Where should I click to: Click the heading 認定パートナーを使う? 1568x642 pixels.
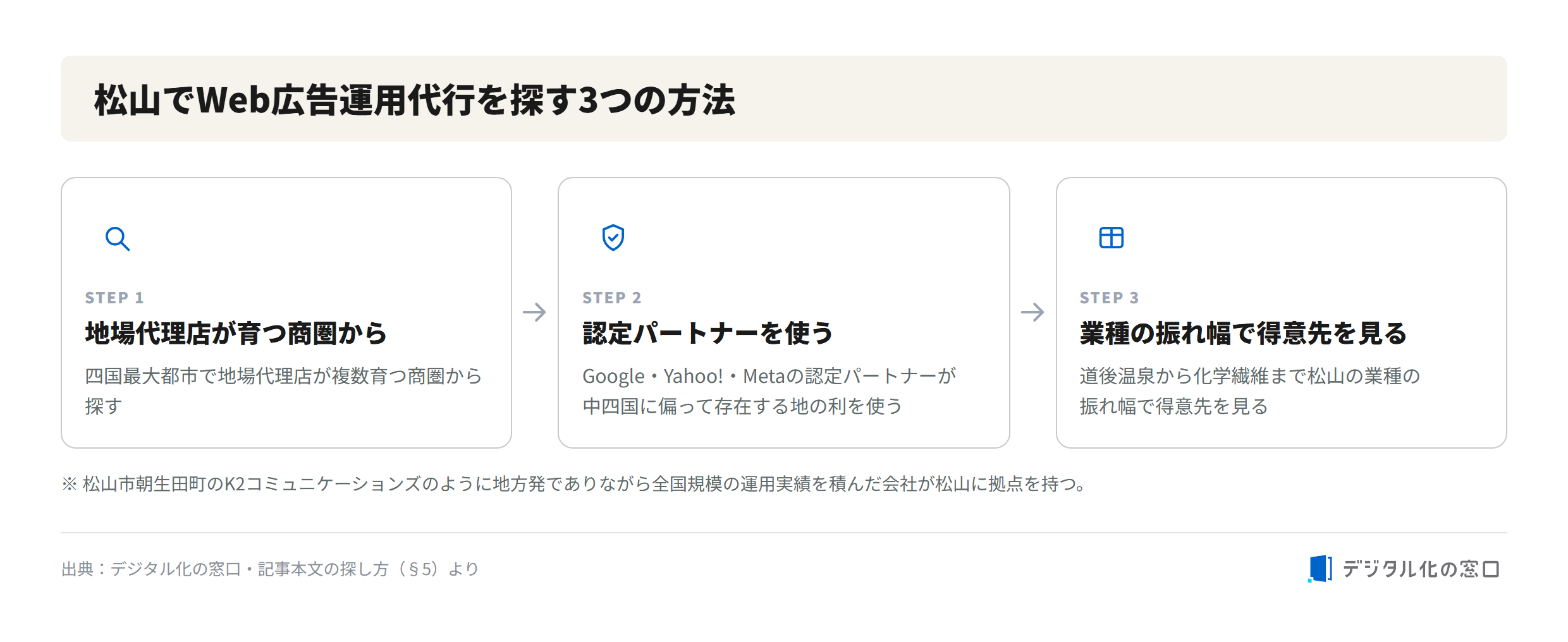(708, 333)
